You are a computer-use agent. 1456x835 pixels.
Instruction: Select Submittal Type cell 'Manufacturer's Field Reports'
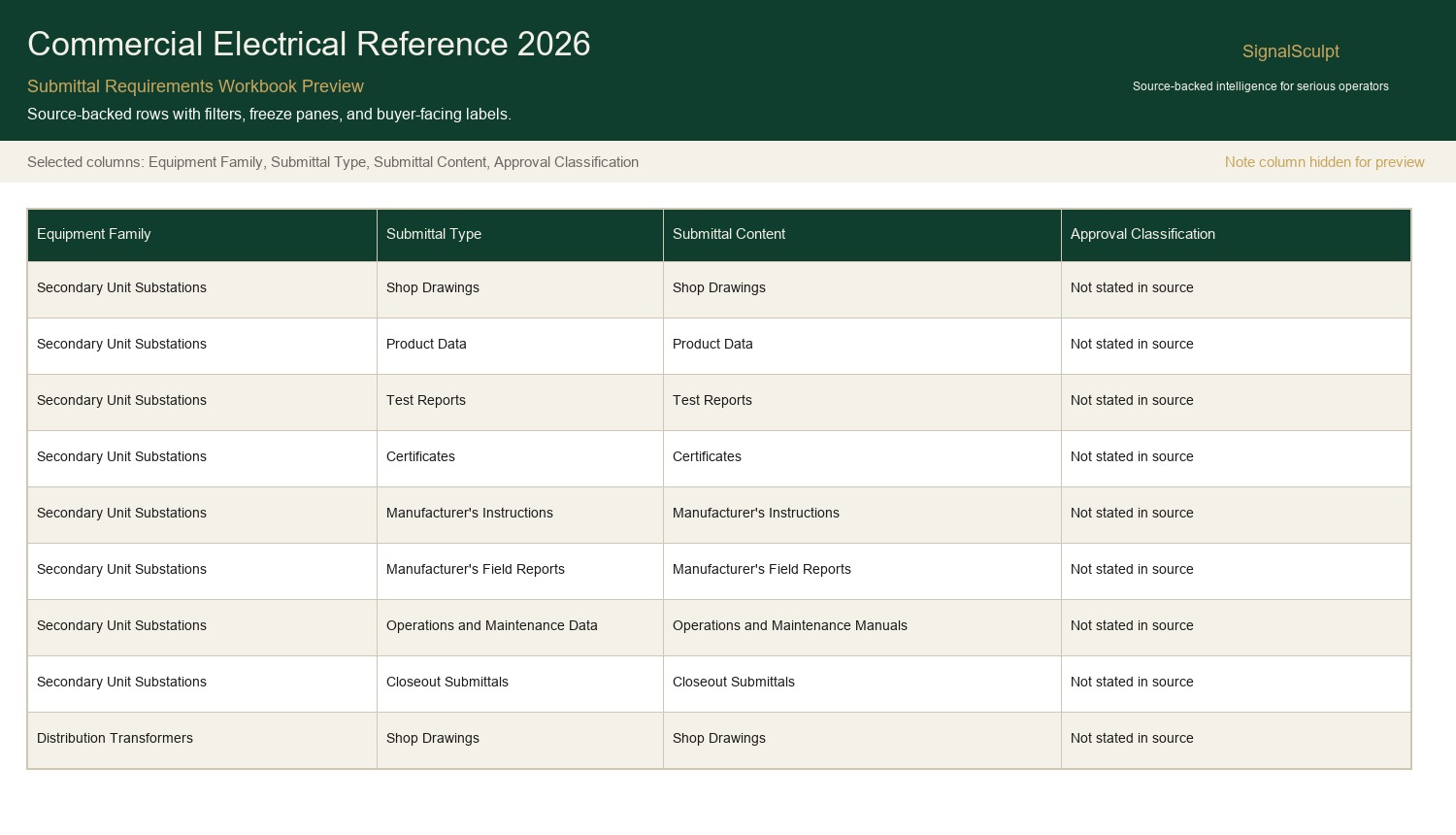[x=520, y=571]
